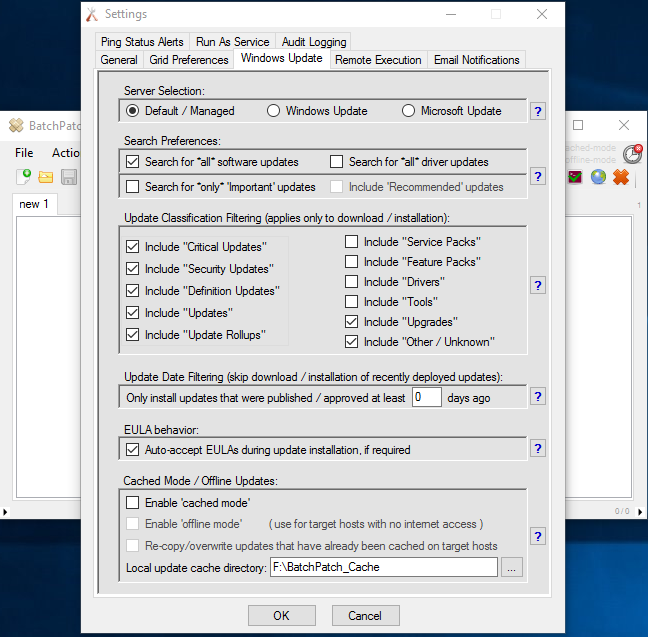This screenshot has width=648, height=637.
Task: Open the Ping Status Alerts tab
Action: pyautogui.click(x=142, y=42)
